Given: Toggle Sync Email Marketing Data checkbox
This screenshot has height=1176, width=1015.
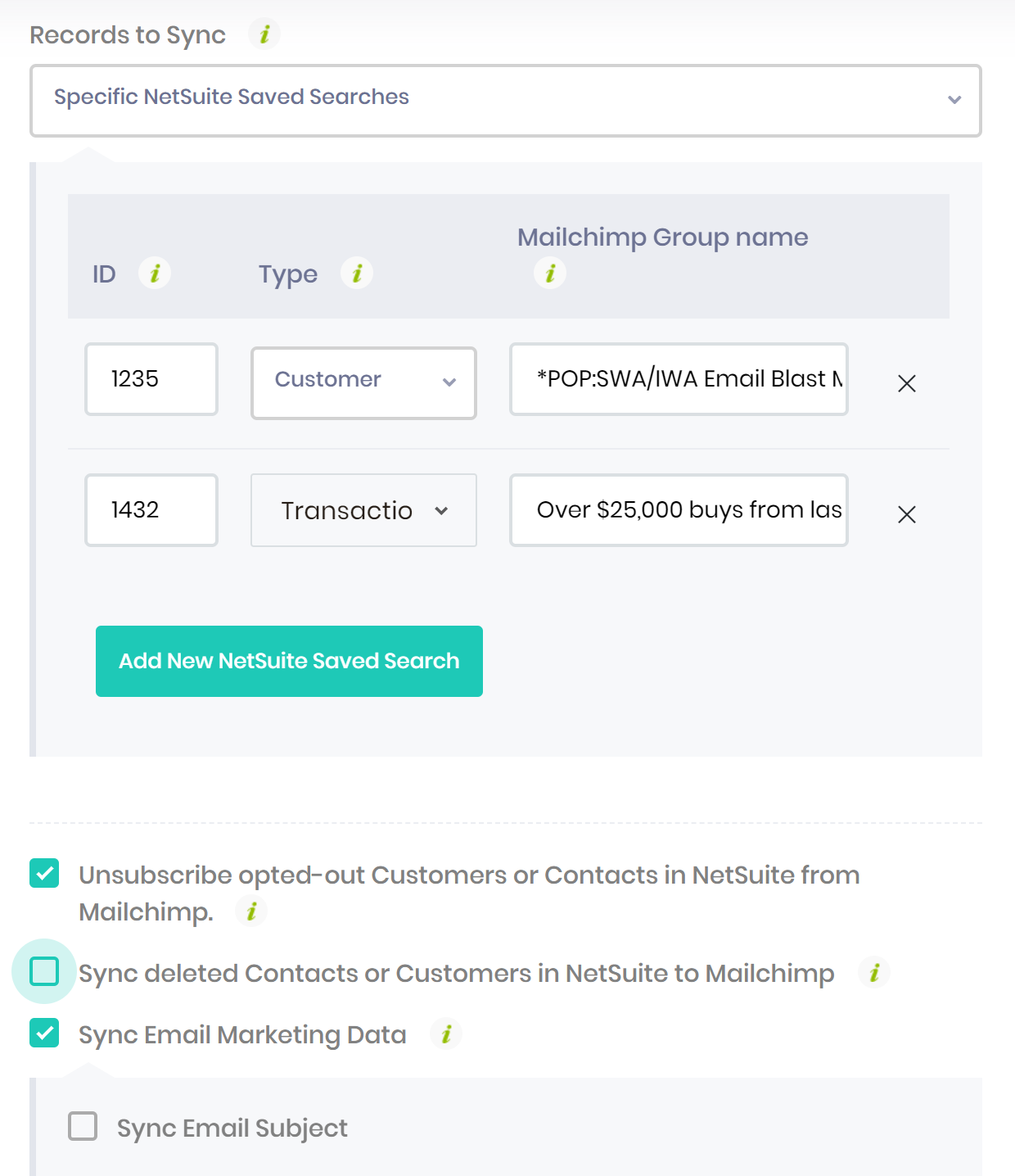Looking at the screenshot, I should pyautogui.click(x=44, y=1033).
